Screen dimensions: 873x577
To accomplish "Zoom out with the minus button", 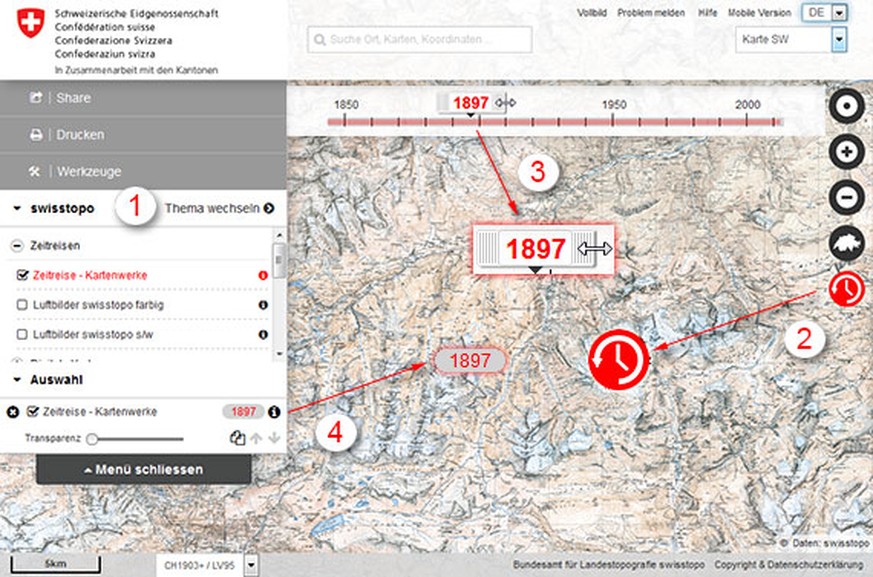I will [x=846, y=197].
